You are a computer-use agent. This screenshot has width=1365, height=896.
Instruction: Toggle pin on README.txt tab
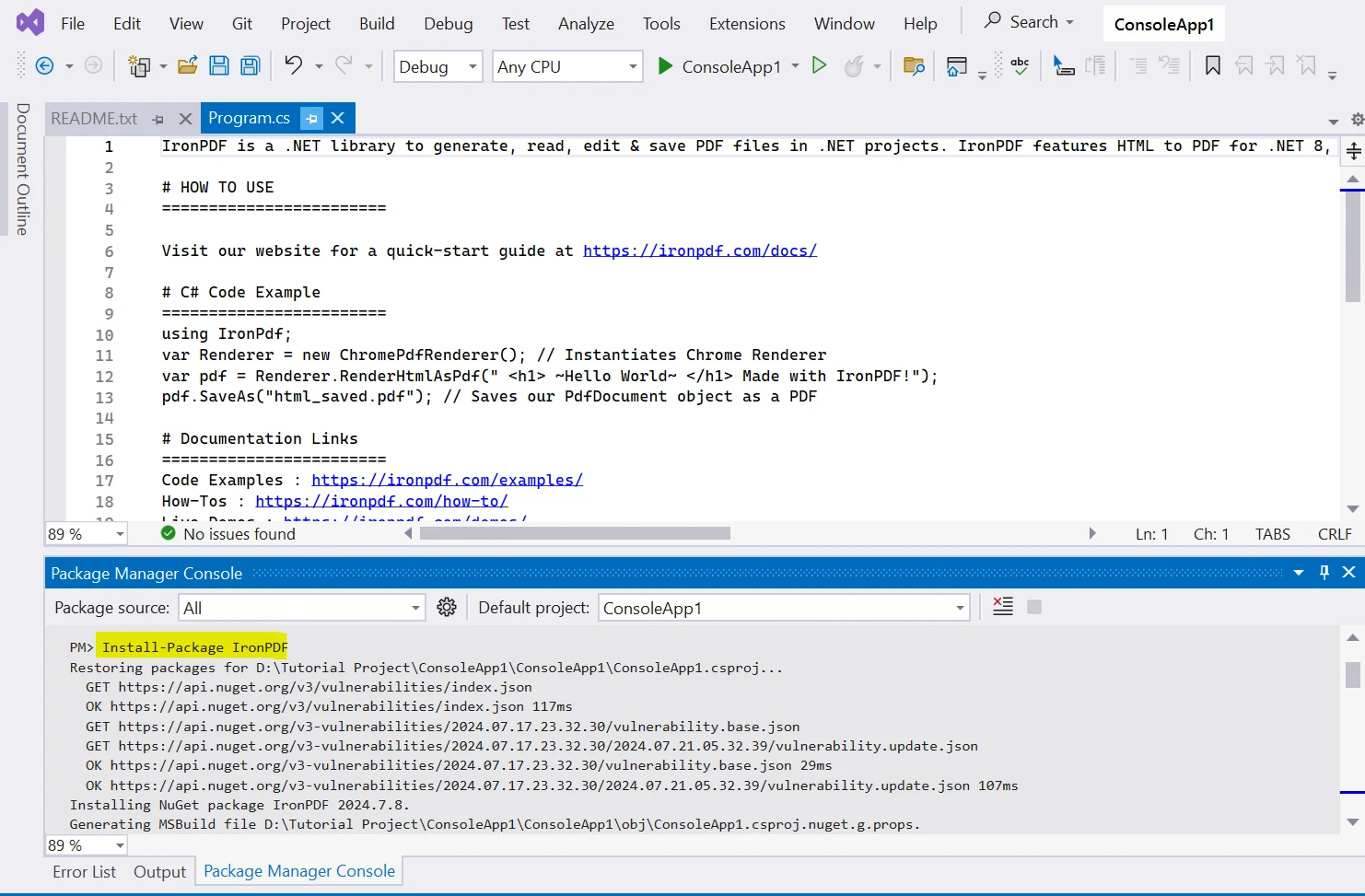tap(158, 119)
